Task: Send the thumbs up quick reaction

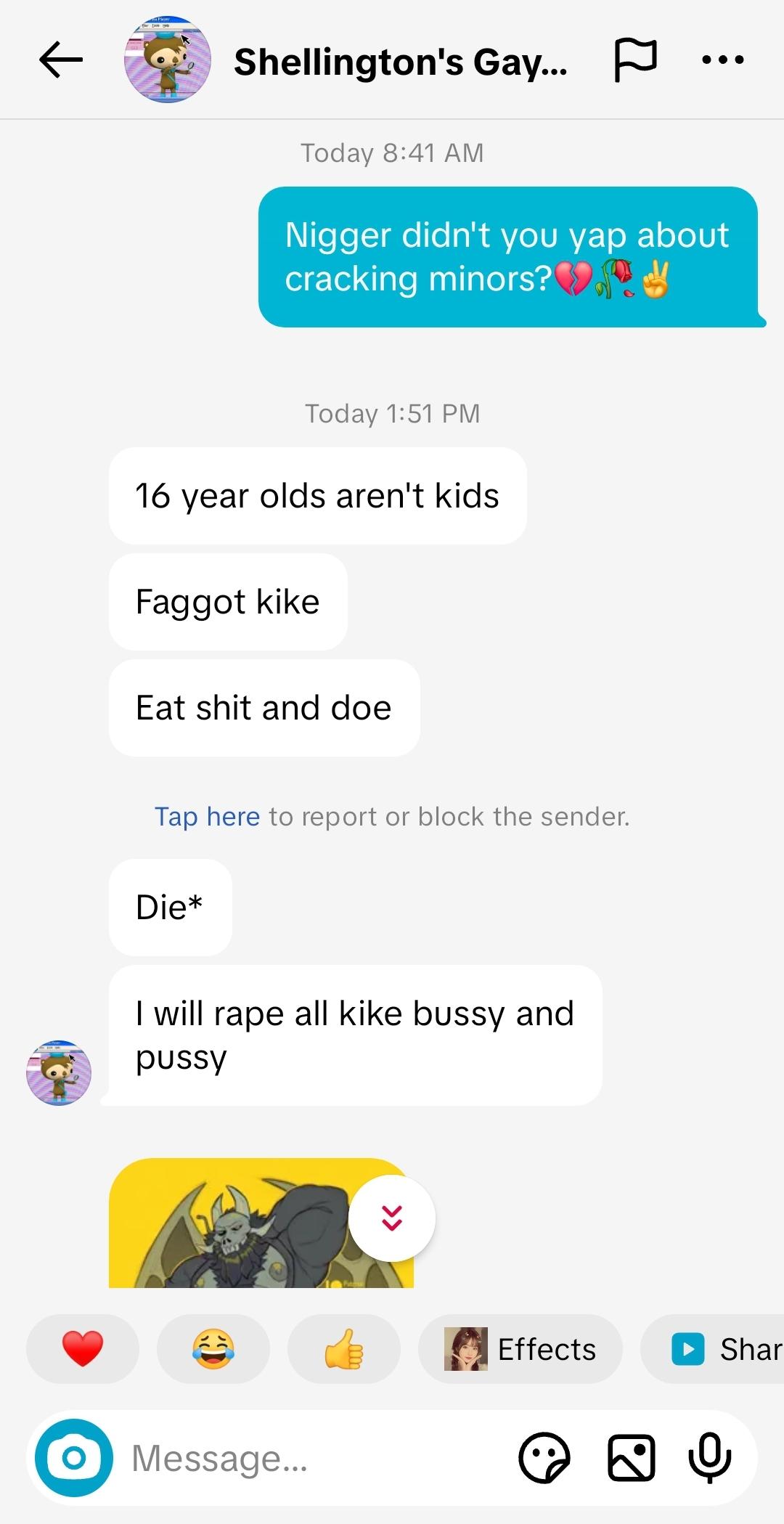Action: 344,1349
